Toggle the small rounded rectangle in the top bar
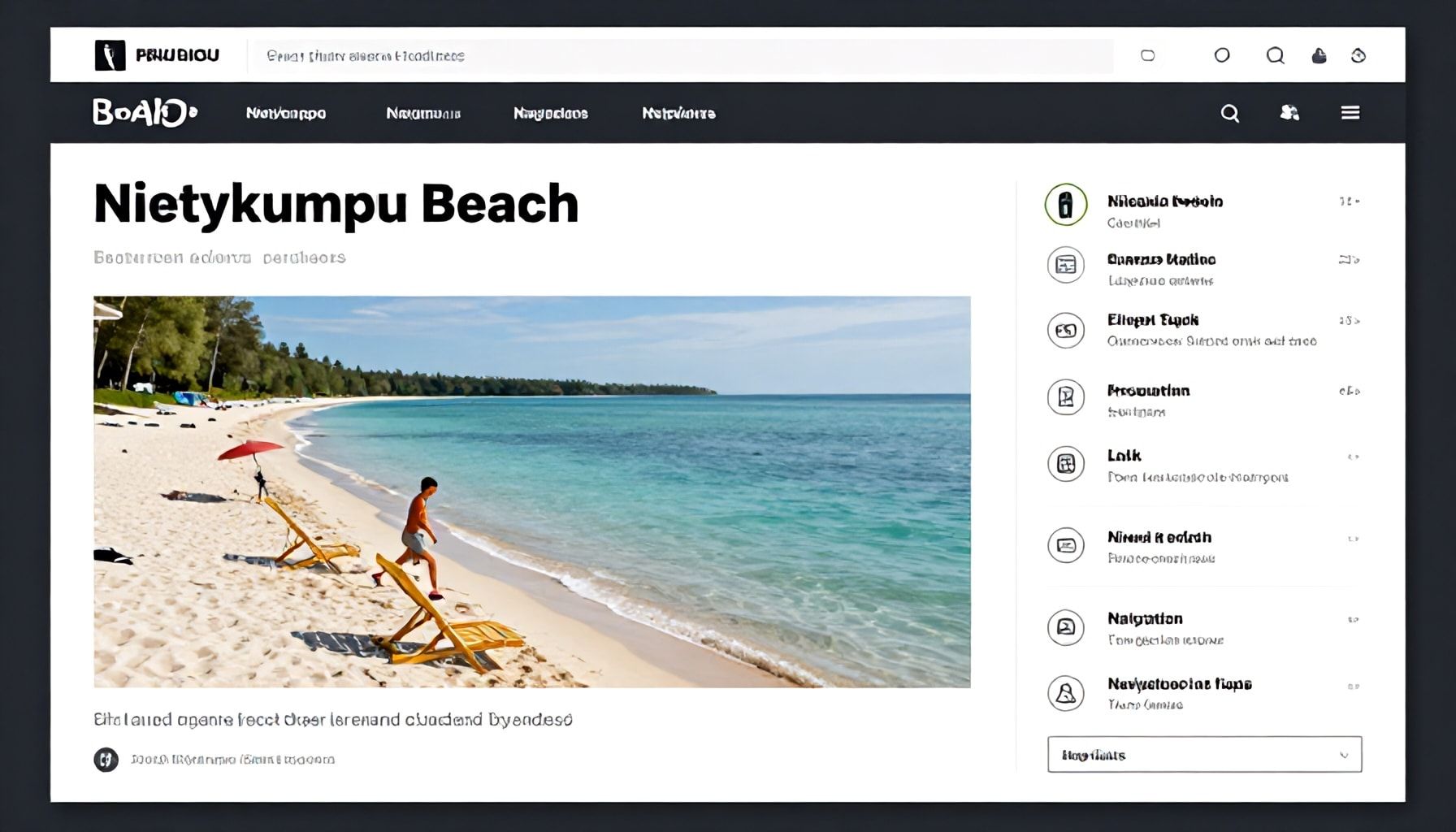 point(1147,55)
